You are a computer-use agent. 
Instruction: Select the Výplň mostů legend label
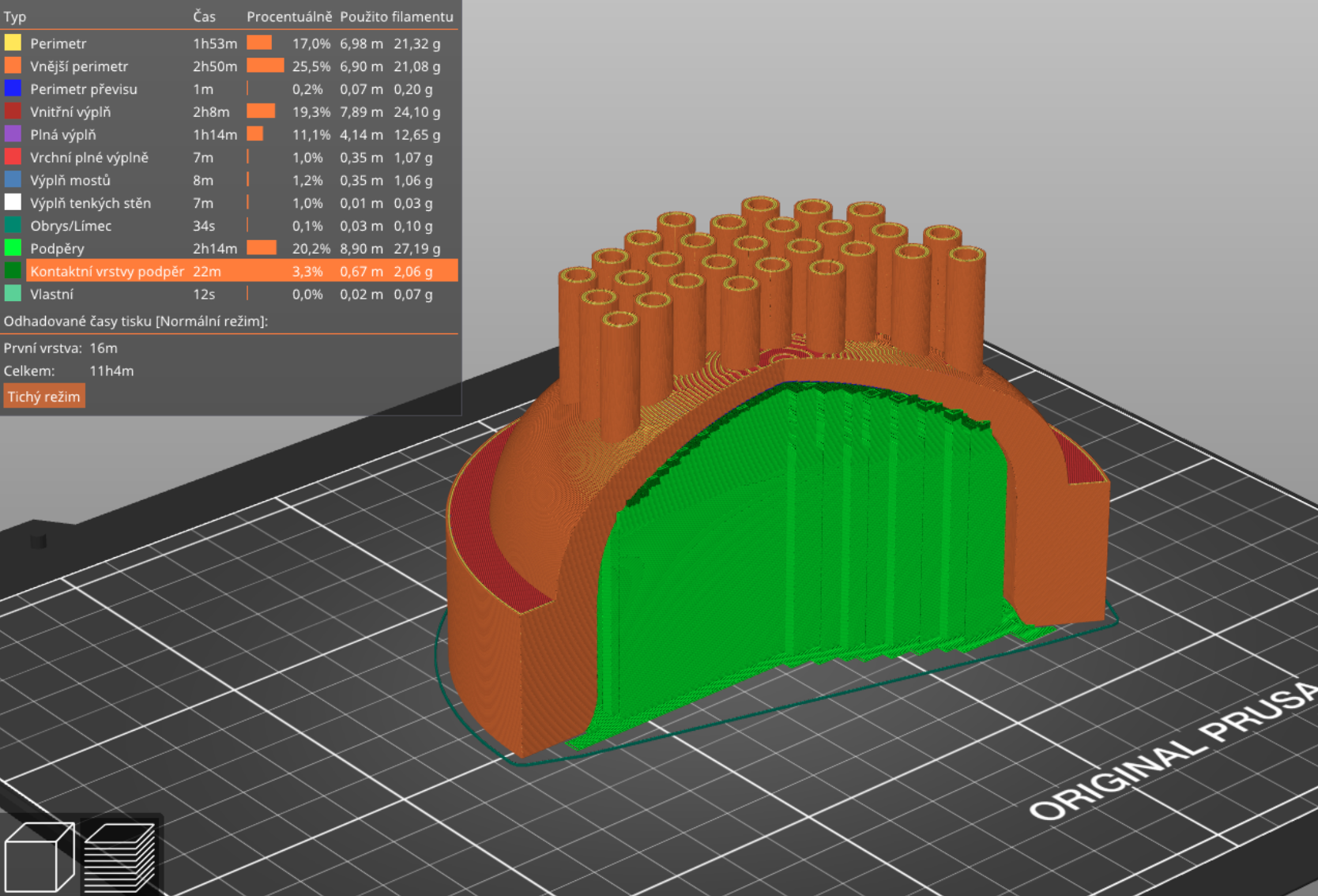(70, 181)
